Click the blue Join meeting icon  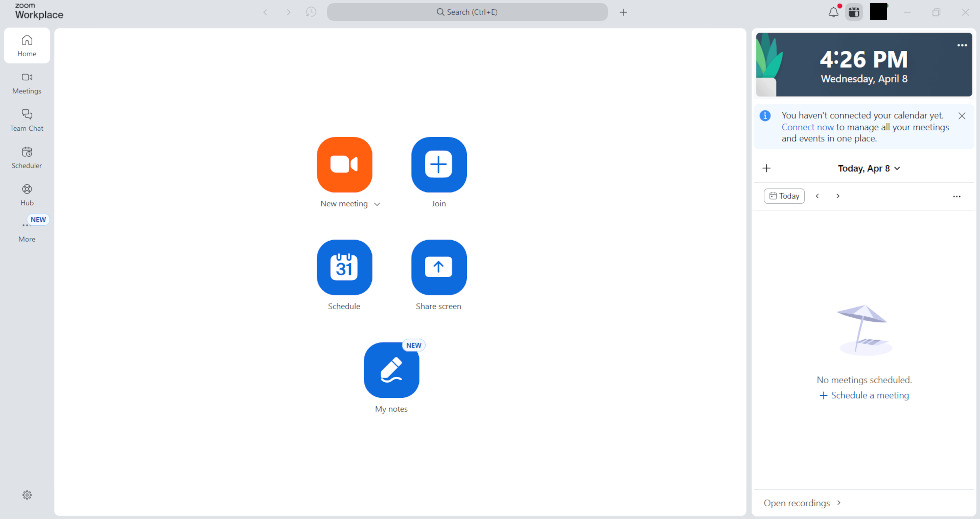click(439, 164)
